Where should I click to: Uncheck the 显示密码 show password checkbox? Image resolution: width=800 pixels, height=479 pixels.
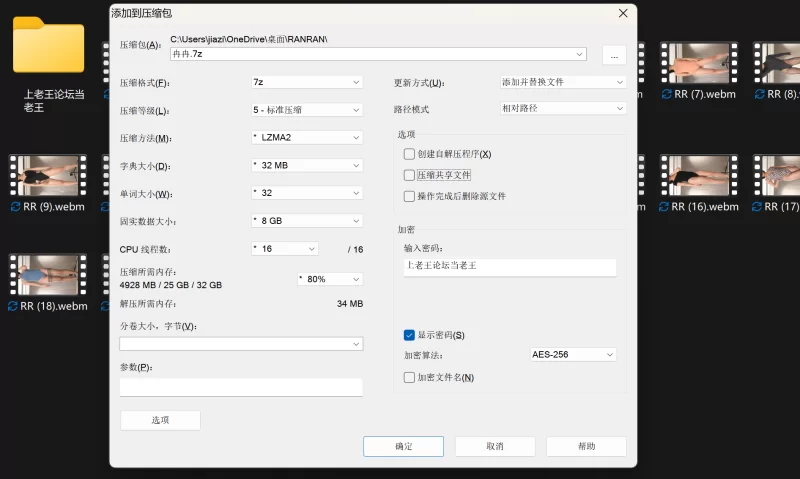coord(409,335)
